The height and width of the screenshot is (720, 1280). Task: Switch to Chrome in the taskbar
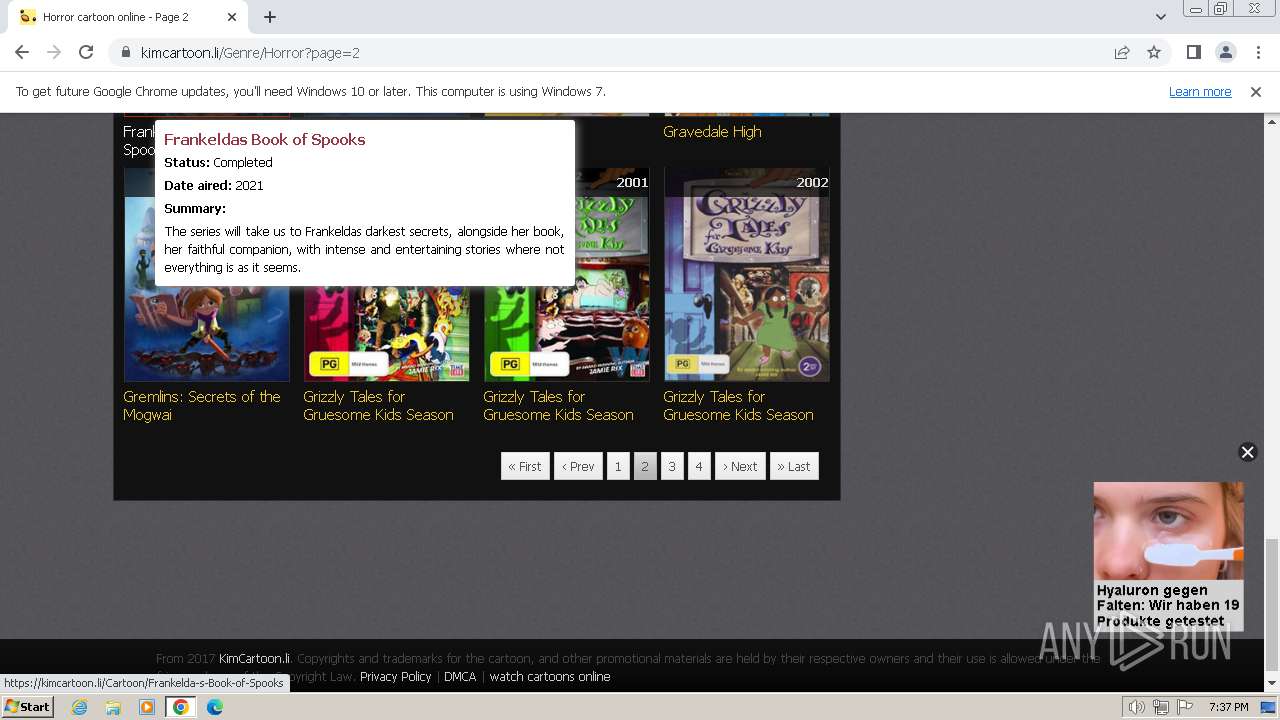tap(181, 707)
